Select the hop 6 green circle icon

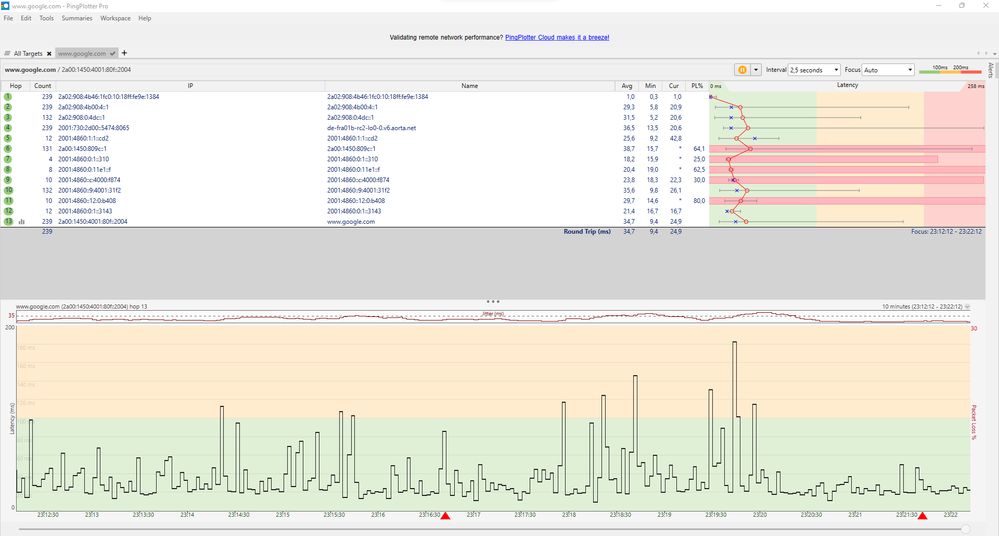tap(8, 148)
